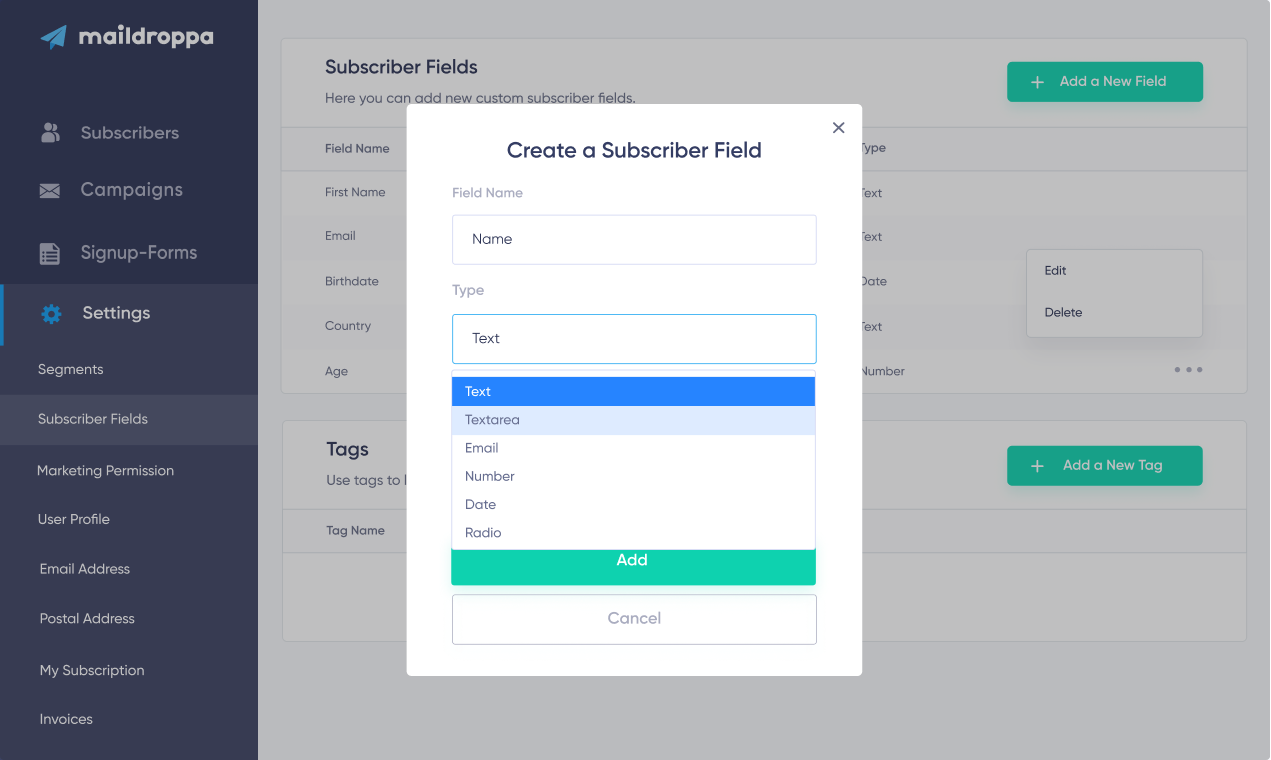Close the Create a Subscriber Field dialog
The height and width of the screenshot is (760, 1271).
(x=838, y=127)
